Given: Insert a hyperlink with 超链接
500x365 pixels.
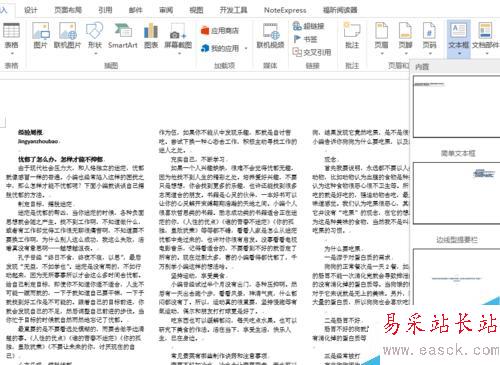Looking at the screenshot, I should click(x=308, y=26).
